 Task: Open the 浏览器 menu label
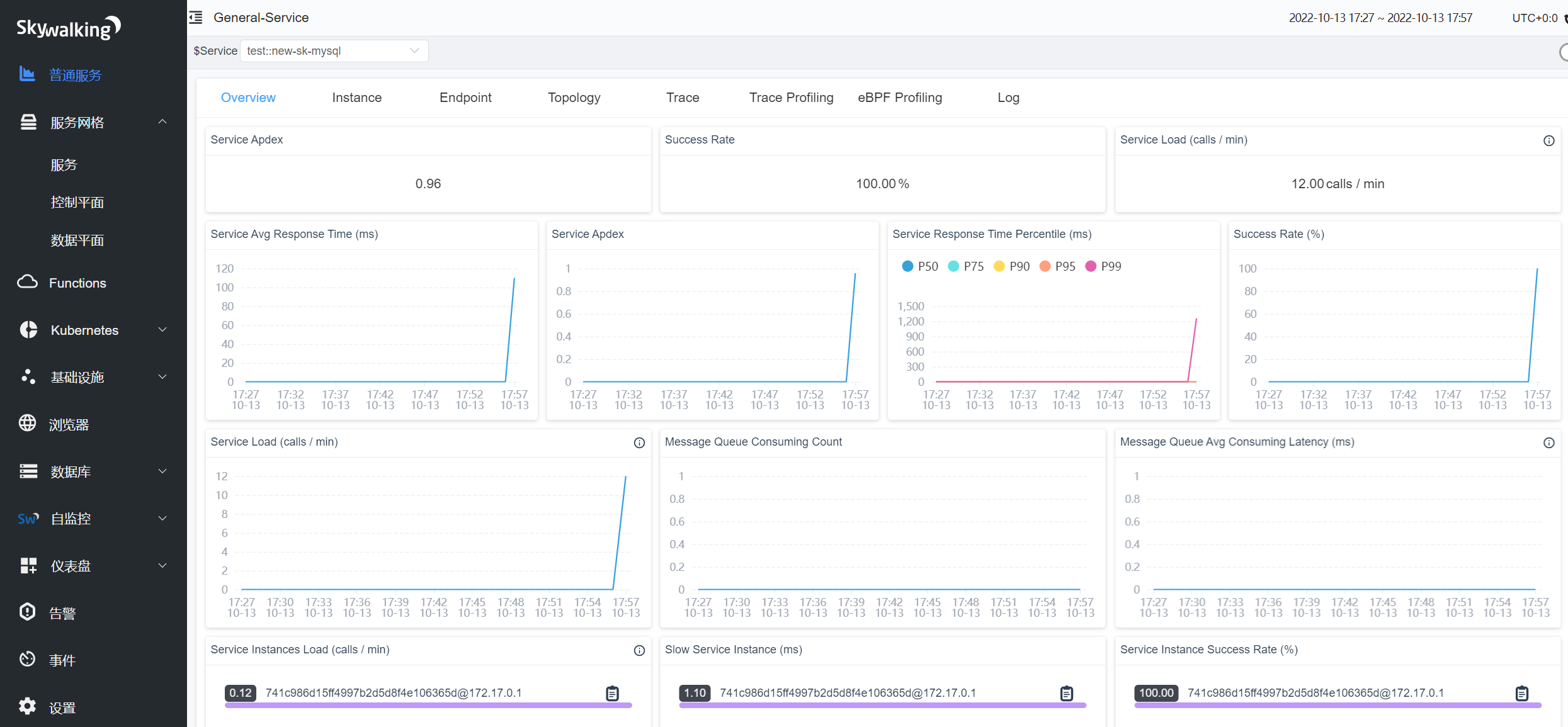(69, 424)
